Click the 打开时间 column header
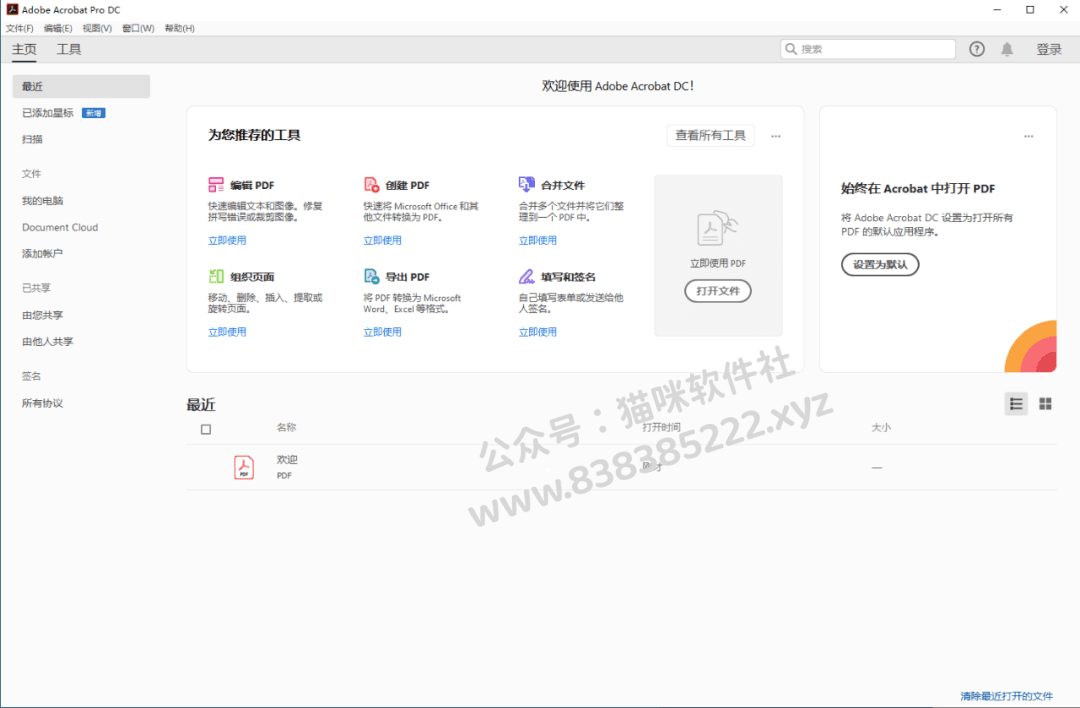This screenshot has width=1080, height=708. tap(661, 428)
